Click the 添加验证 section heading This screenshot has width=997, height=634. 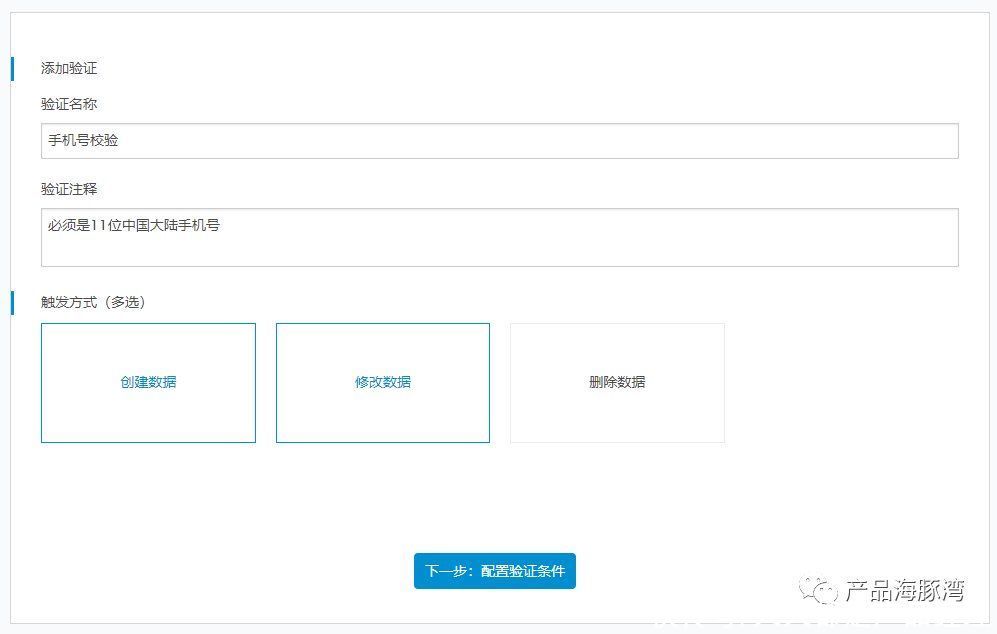click(69, 69)
